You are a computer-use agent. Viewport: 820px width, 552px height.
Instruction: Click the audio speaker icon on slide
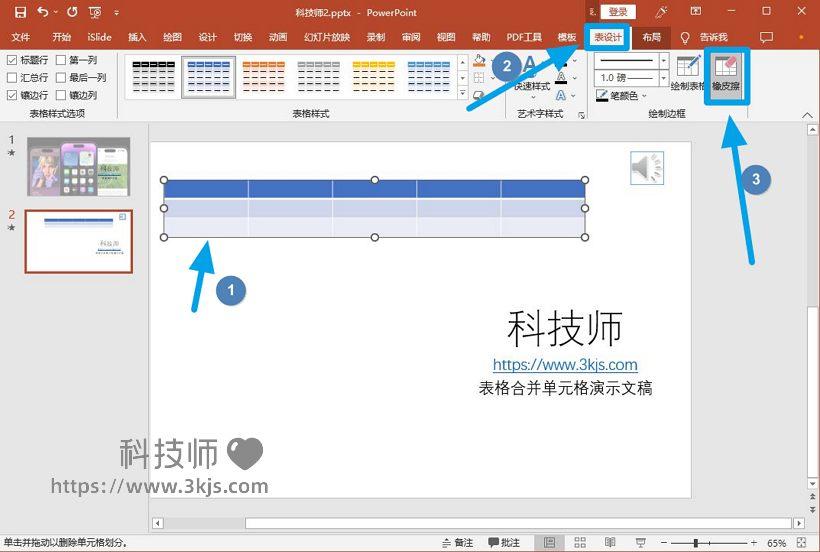[647, 168]
